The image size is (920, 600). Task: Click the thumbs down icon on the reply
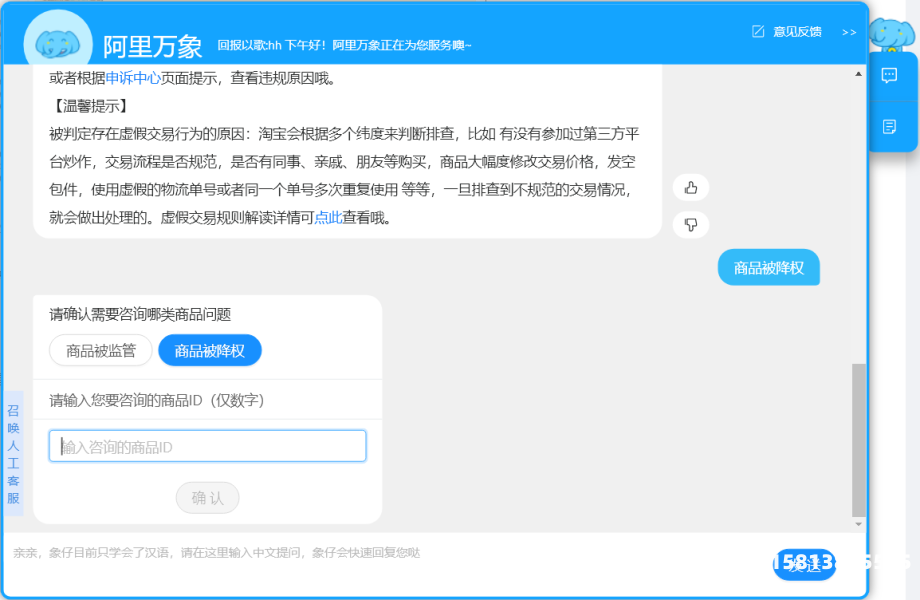[x=690, y=224]
